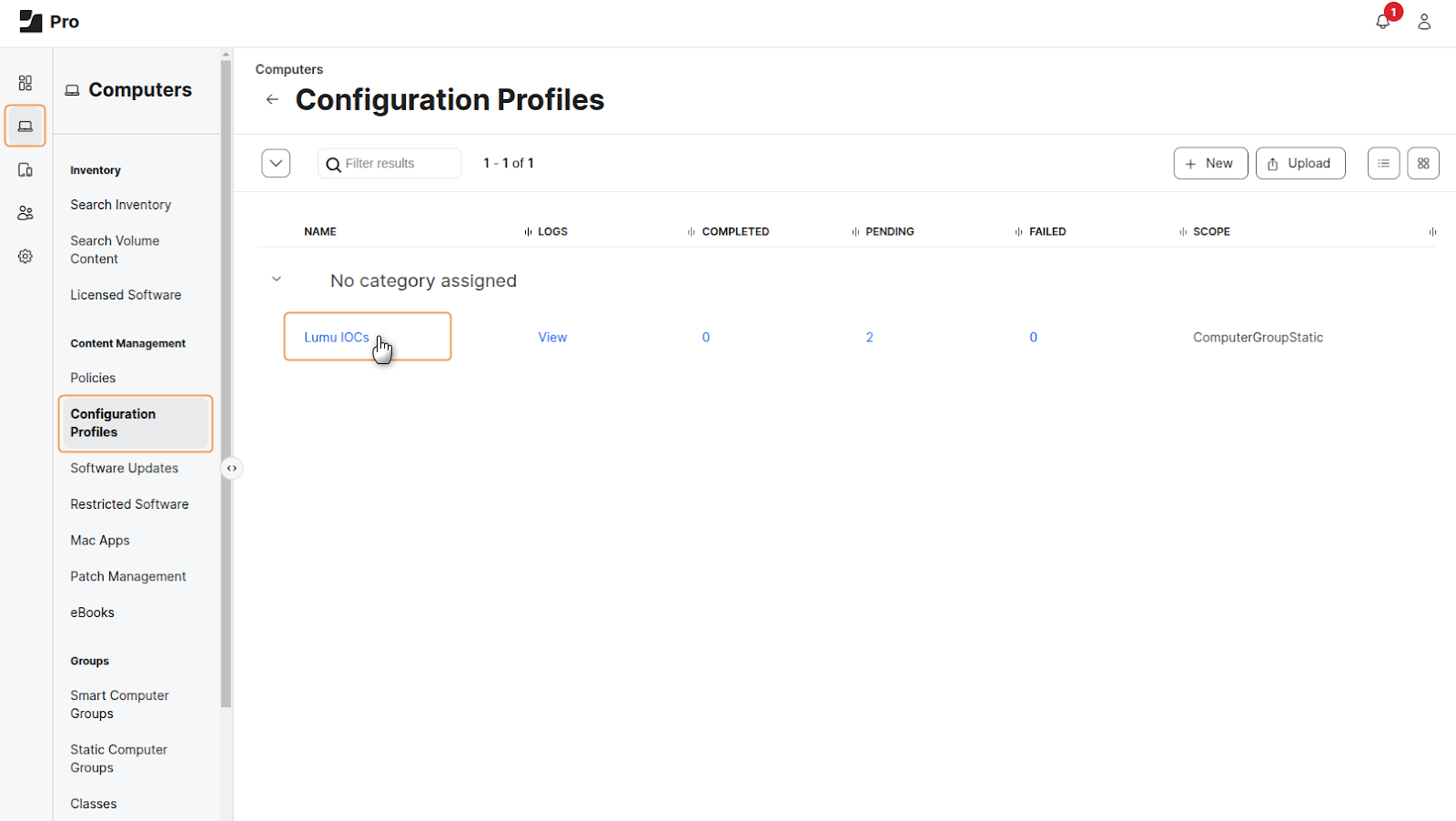The height and width of the screenshot is (821, 1456).
Task: Select the Devices icon in left rail
Action: coord(25,170)
